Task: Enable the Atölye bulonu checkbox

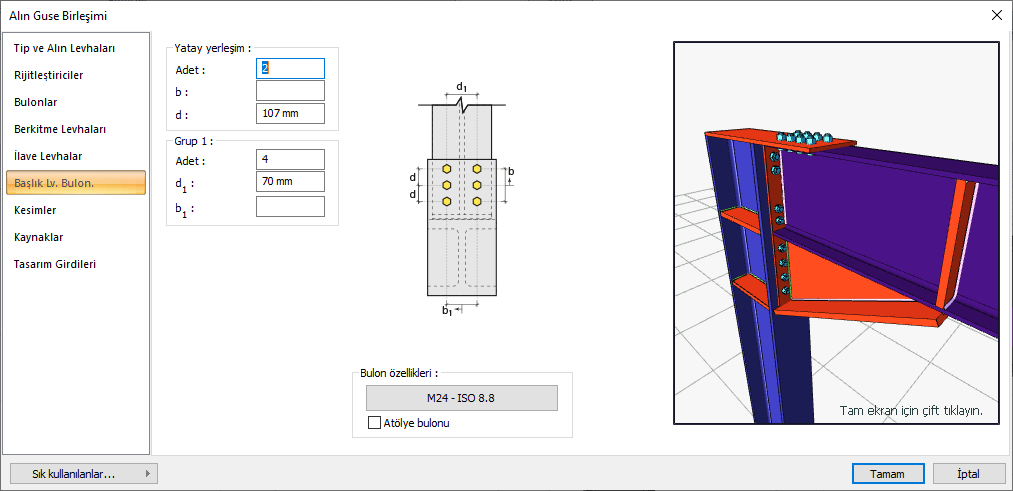Action: click(375, 423)
